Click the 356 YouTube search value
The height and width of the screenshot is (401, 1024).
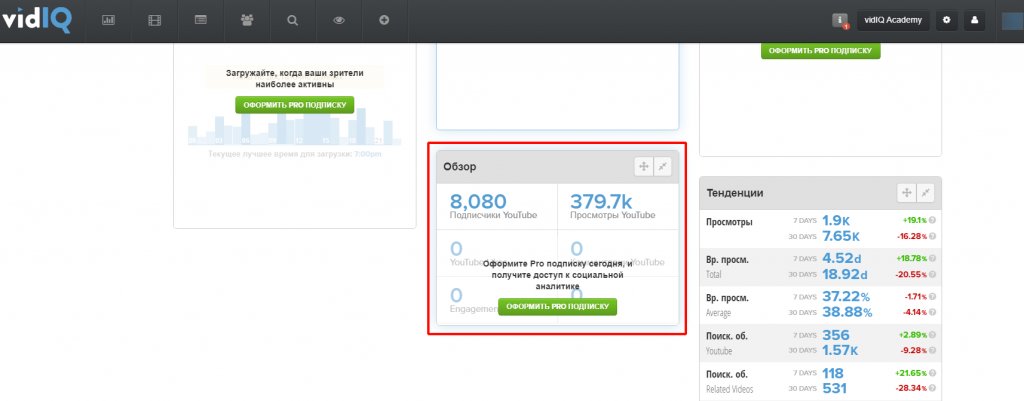coord(836,335)
